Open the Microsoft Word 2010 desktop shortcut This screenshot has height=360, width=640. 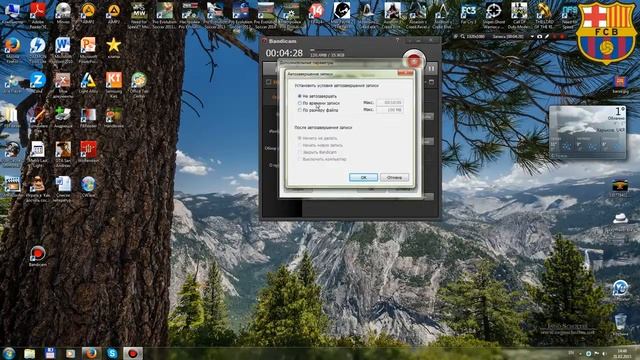(x=63, y=50)
